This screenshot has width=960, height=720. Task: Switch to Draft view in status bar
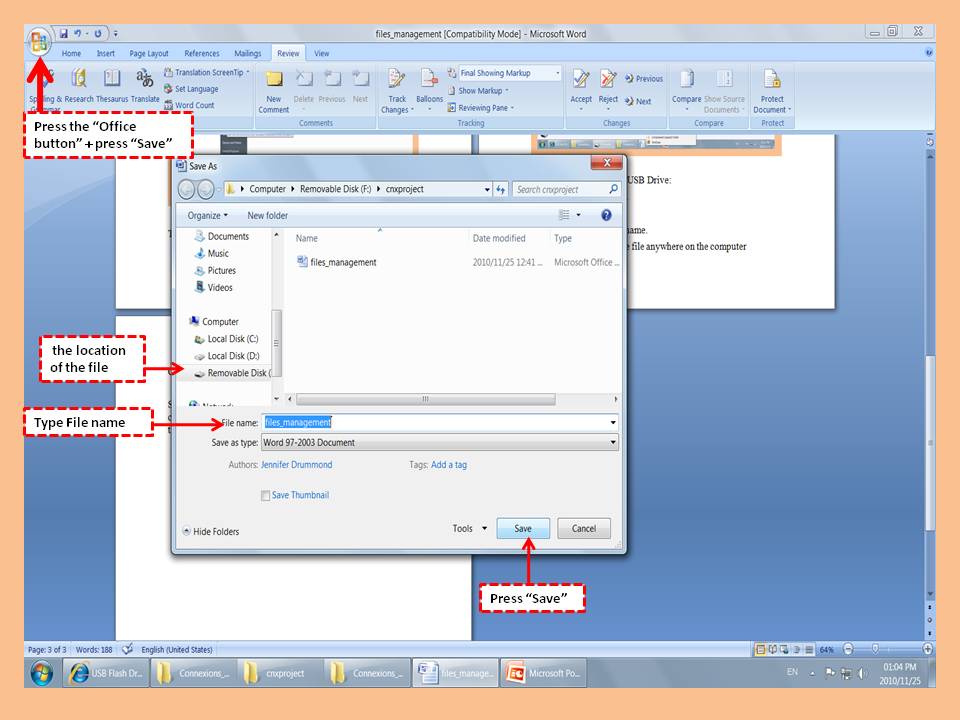809,650
